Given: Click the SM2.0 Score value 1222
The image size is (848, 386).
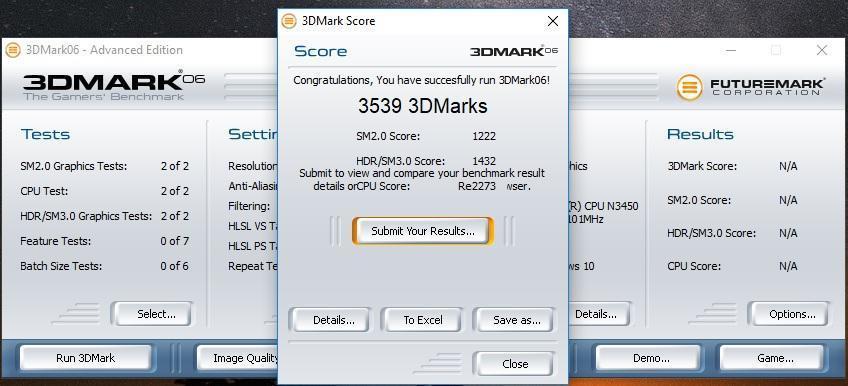Looking at the screenshot, I should (x=484, y=136).
